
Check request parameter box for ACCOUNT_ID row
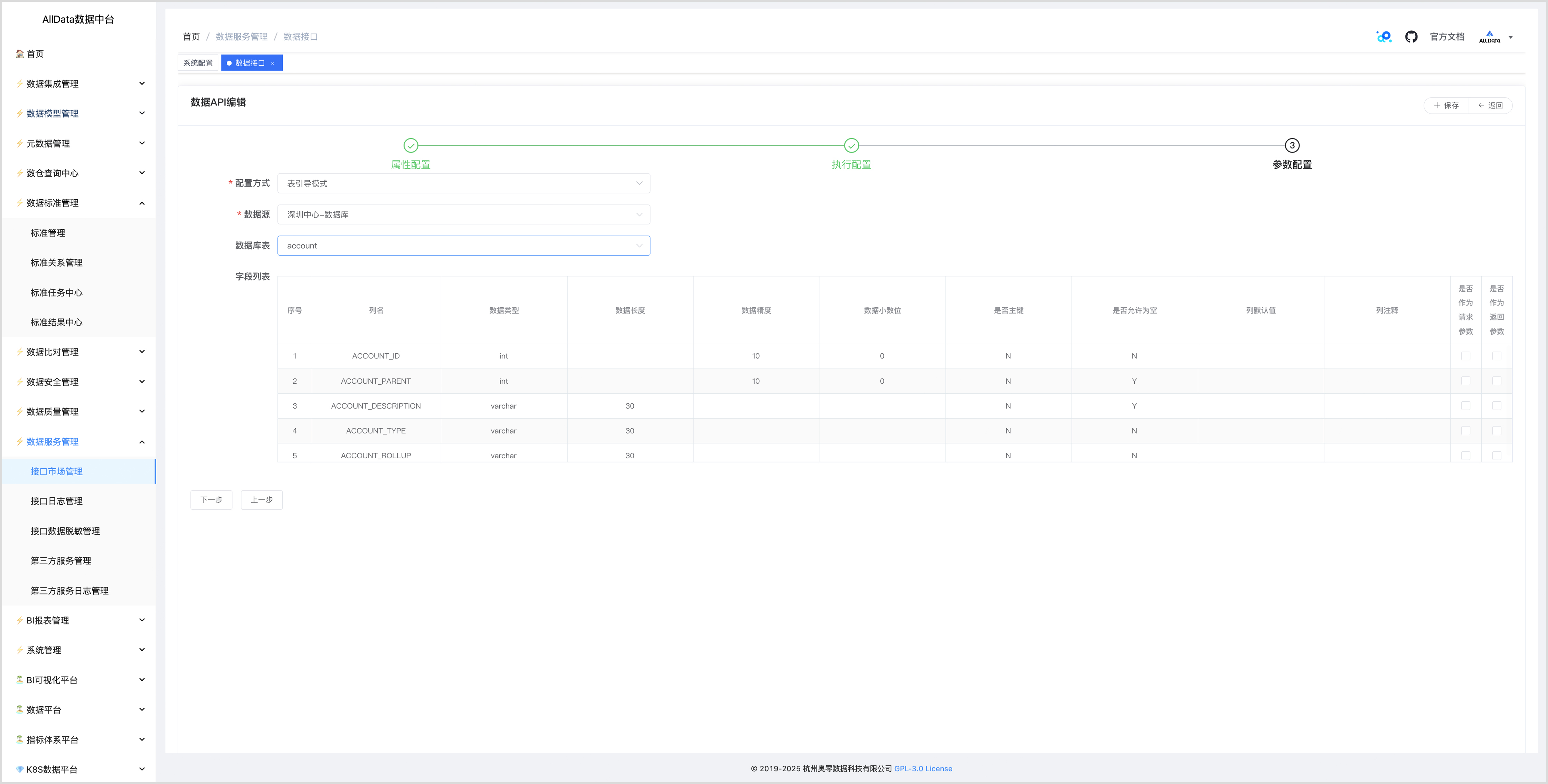pyautogui.click(x=1466, y=356)
